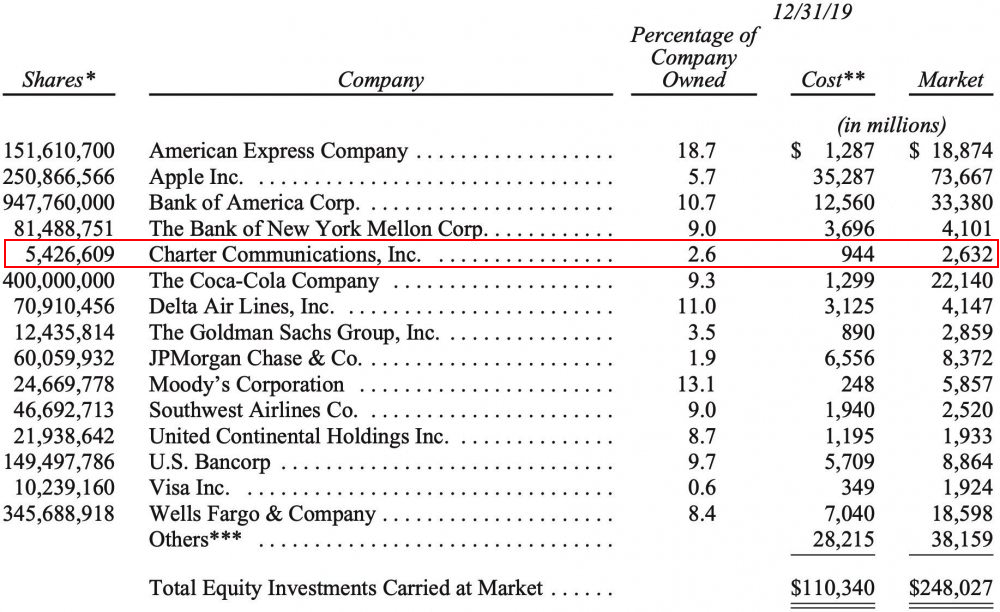
Task: Click the $110,340 total cost value
Action: click(833, 588)
